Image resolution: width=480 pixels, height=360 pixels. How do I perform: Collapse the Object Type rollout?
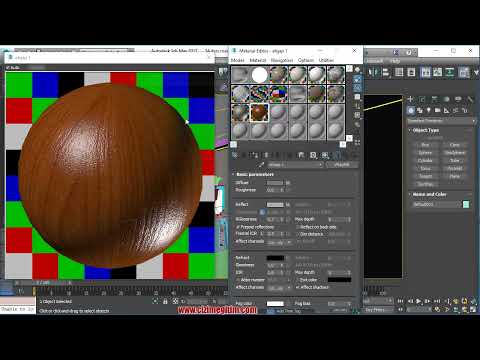[426, 130]
